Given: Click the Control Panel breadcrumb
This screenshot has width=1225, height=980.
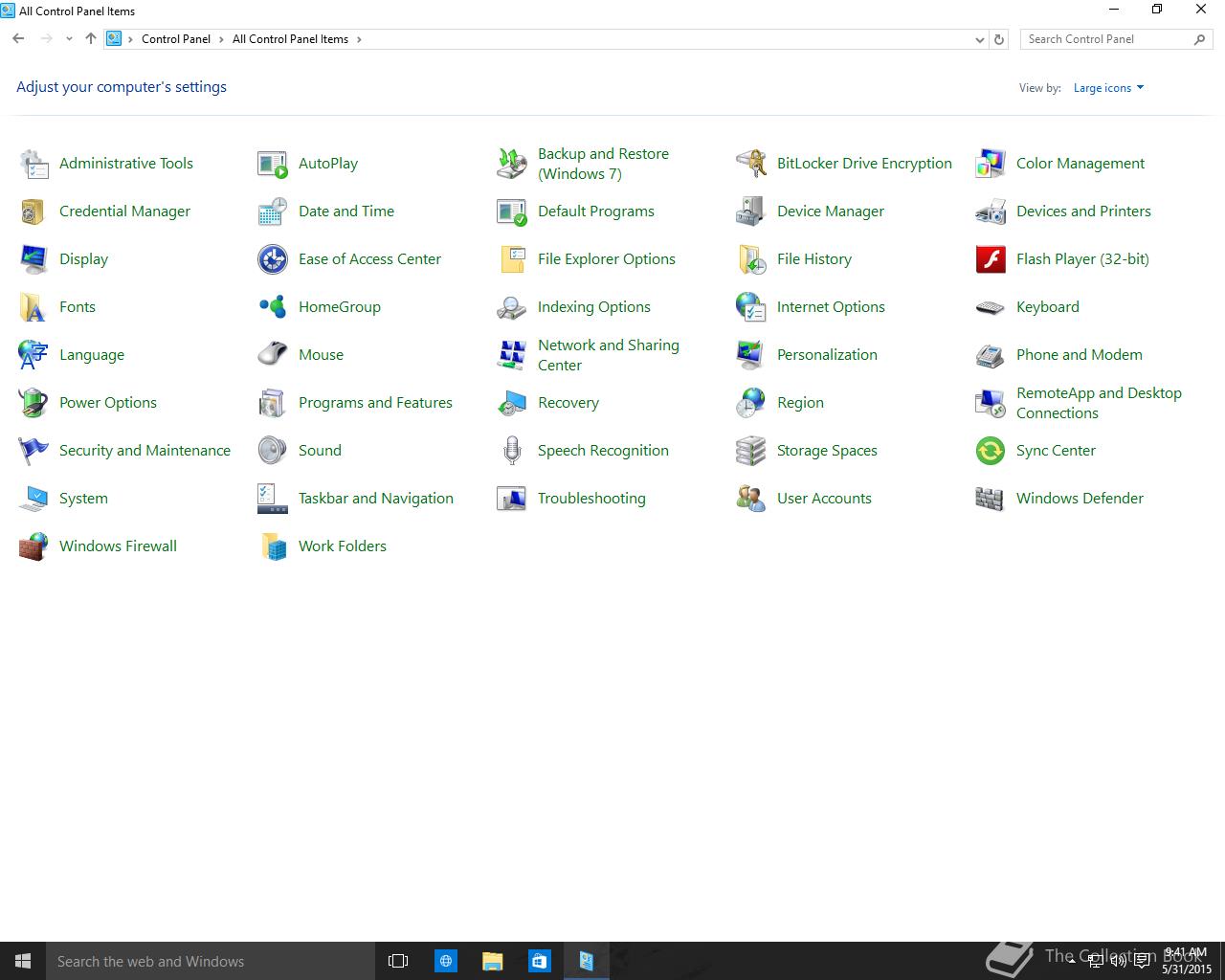Looking at the screenshot, I should coord(176,39).
